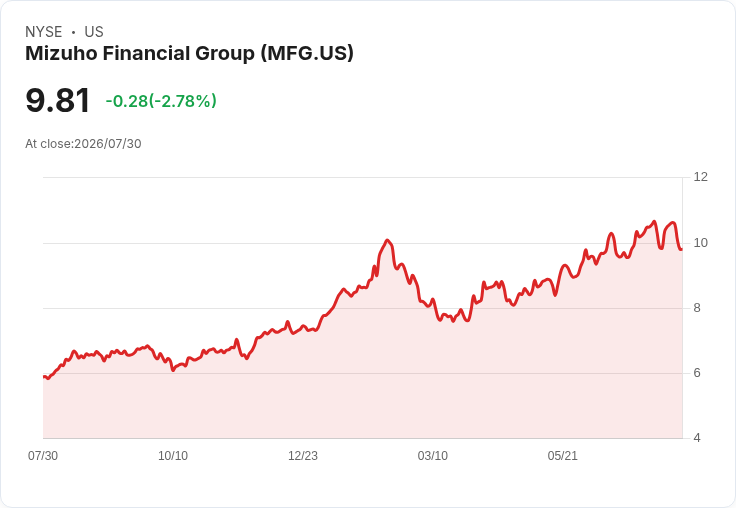Click the 10 label on the price axis
Image resolution: width=736 pixels, height=508 pixels.
pyautogui.click(x=700, y=243)
